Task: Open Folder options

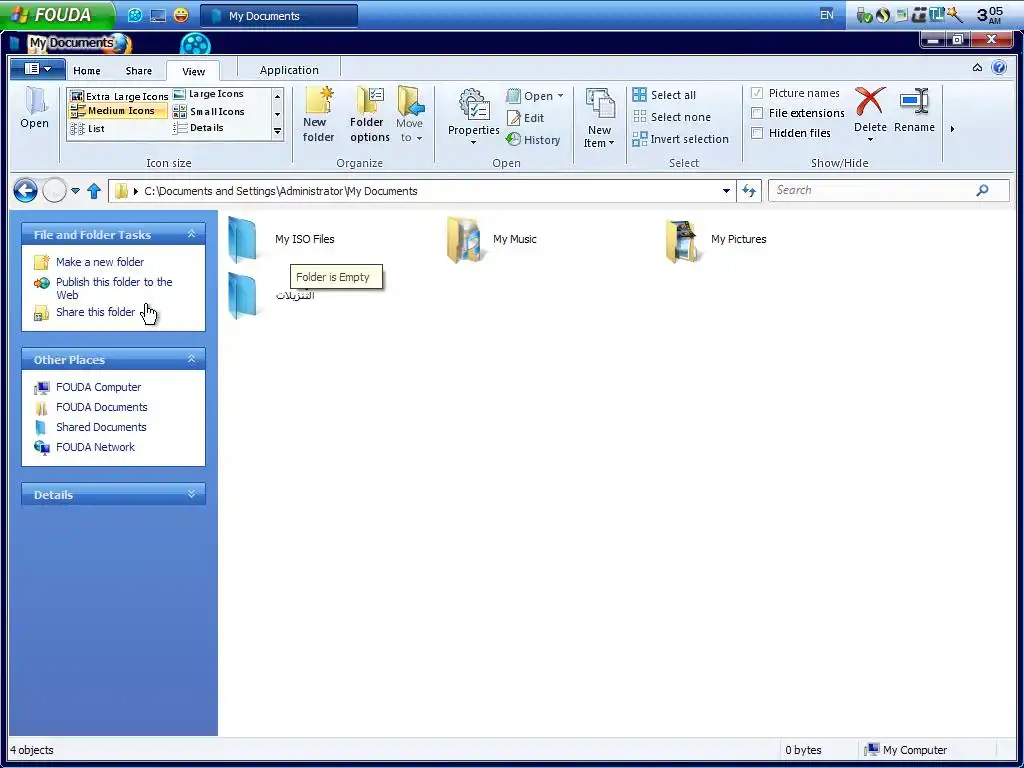Action: coord(370,115)
